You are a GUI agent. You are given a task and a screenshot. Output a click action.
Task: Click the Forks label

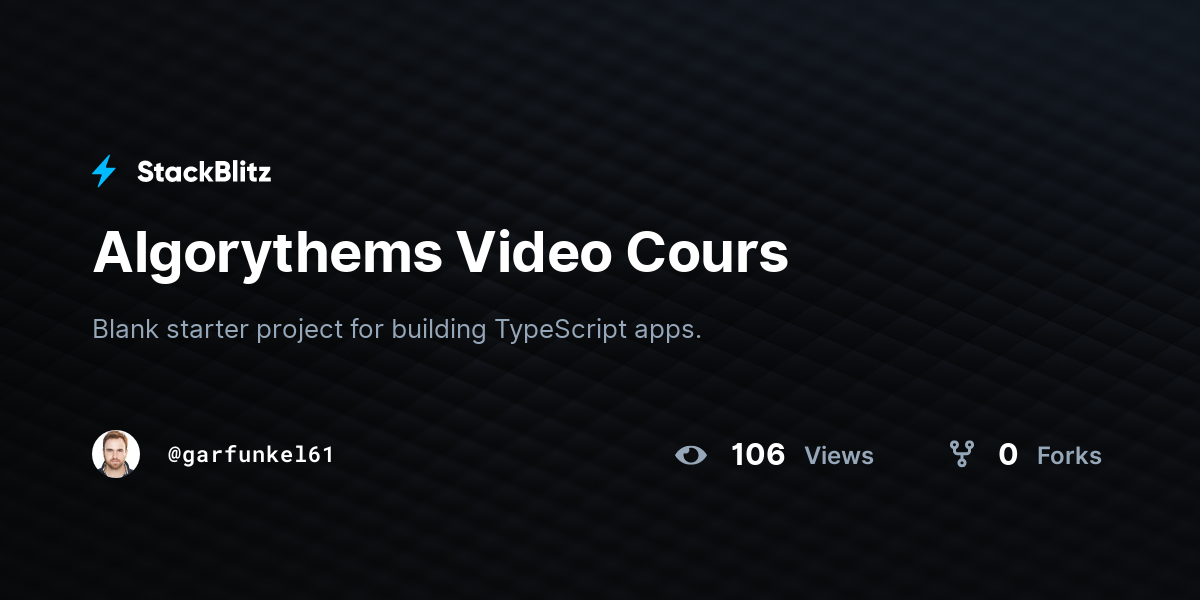[1069, 456]
